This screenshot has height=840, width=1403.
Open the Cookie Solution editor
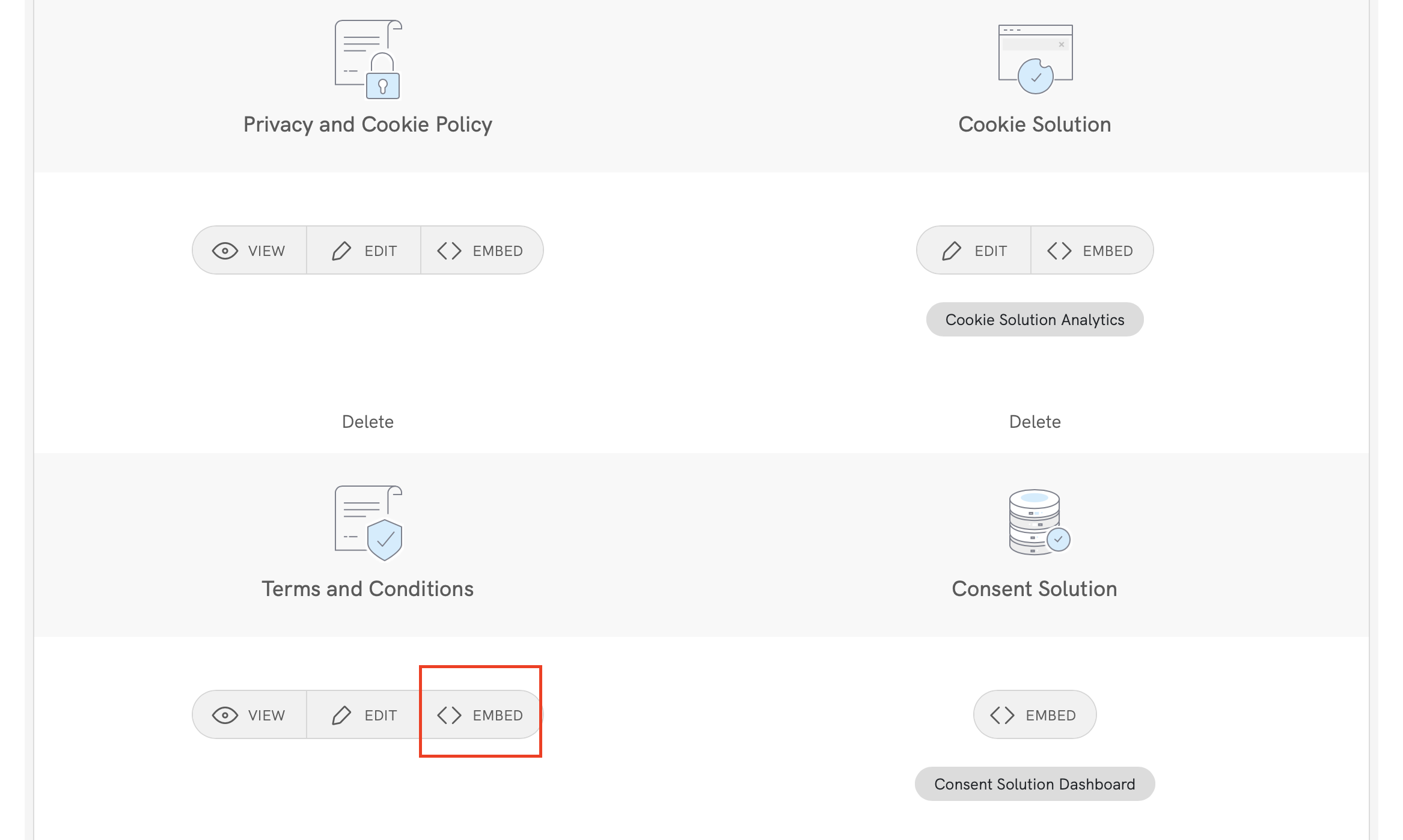(973, 250)
